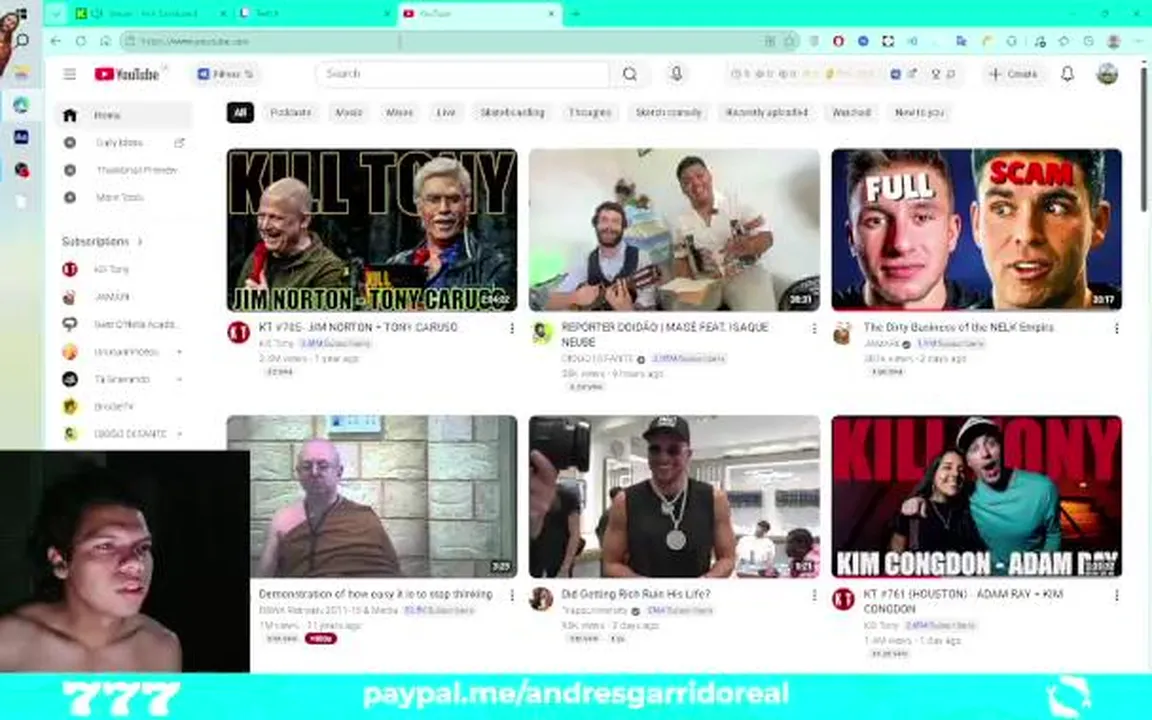Open new browser tab plus button
The width and height of the screenshot is (1152, 720).
click(x=575, y=13)
